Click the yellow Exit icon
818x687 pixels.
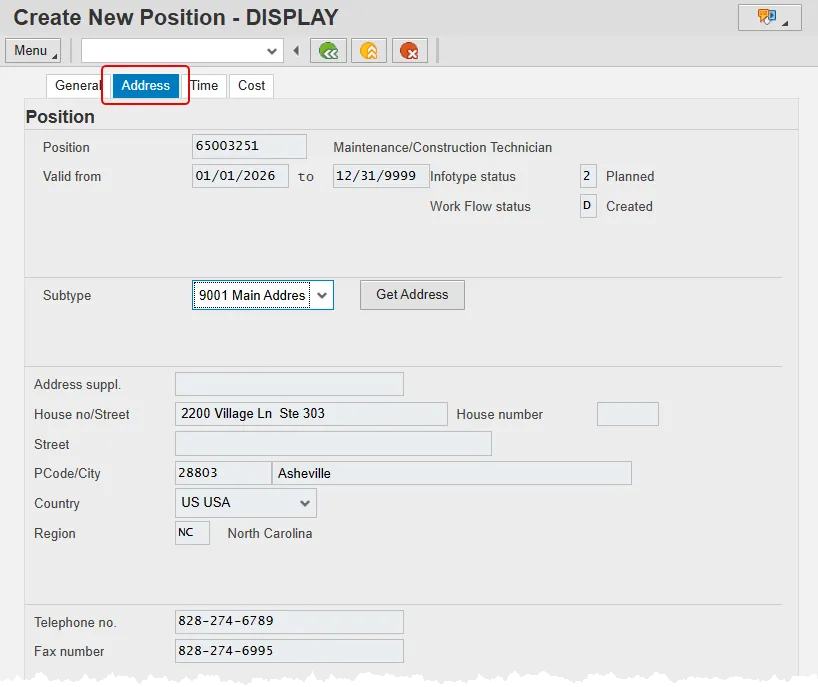[369, 51]
